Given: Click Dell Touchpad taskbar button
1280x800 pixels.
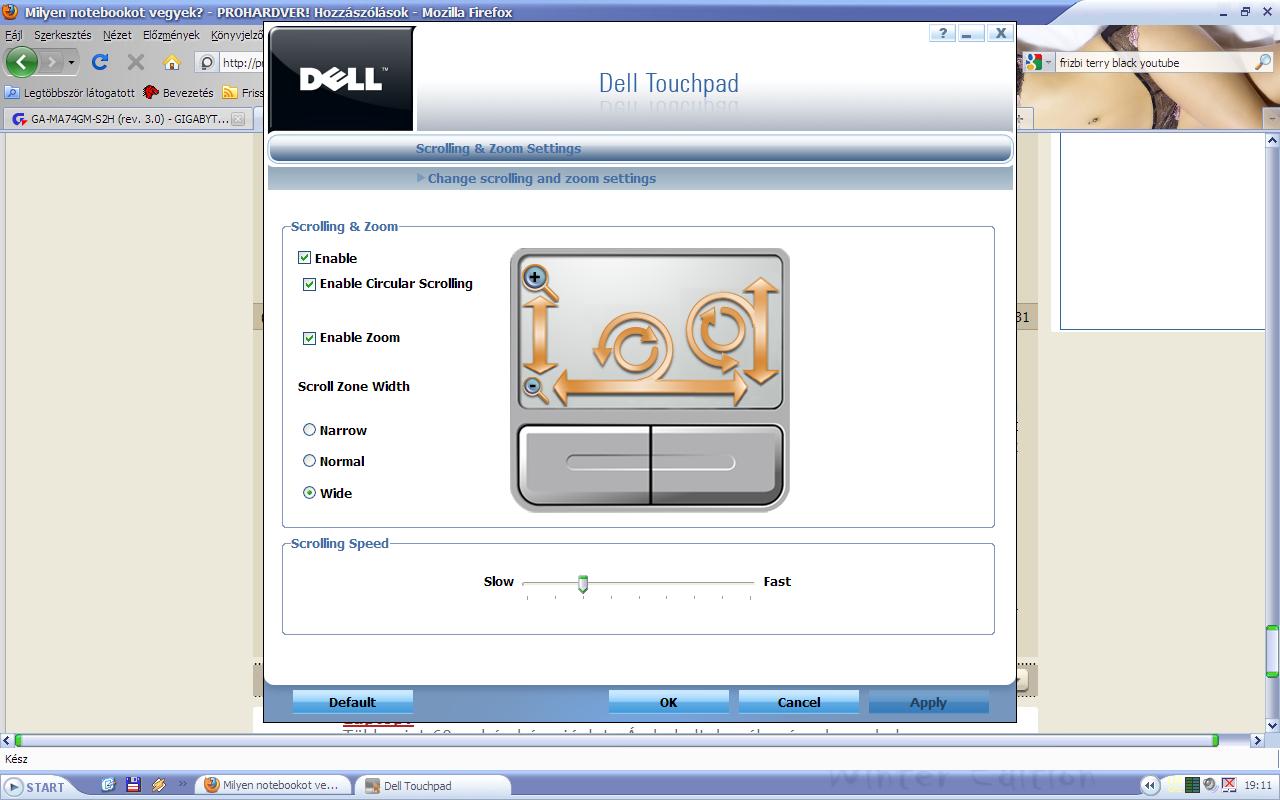Looking at the screenshot, I should click(435, 786).
